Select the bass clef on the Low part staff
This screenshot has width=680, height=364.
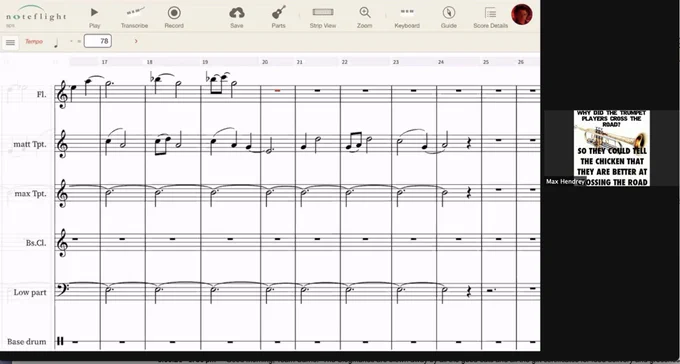click(x=62, y=290)
